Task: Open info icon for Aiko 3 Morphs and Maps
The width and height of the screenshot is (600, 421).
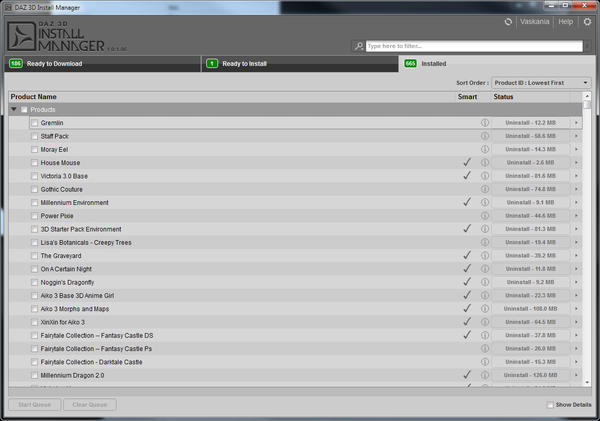Action: click(x=485, y=308)
